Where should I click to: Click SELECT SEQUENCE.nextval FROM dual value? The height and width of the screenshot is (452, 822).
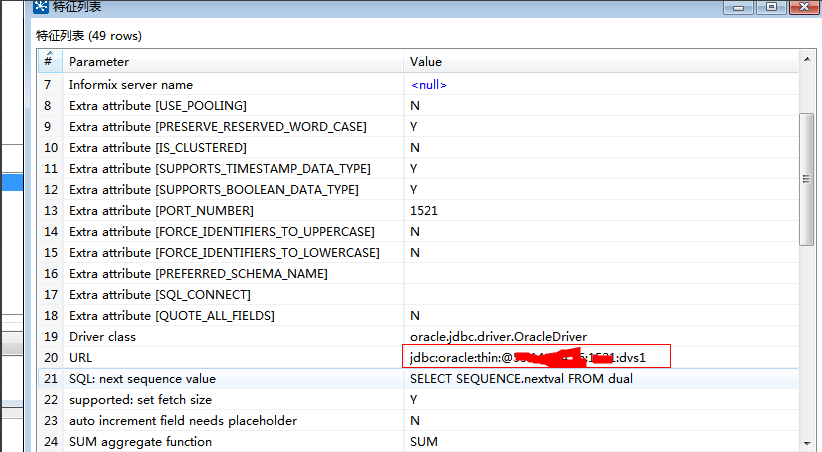point(521,378)
